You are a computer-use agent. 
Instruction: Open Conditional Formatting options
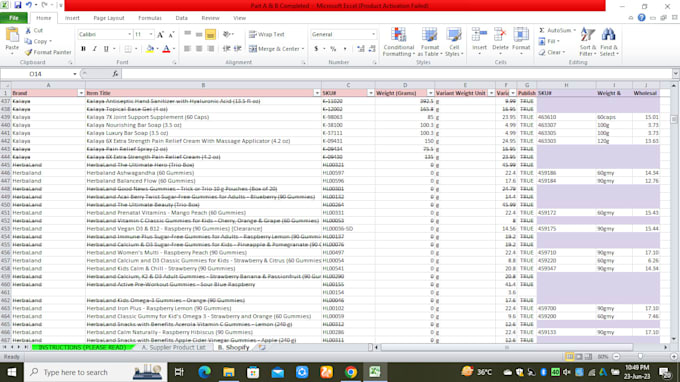(x=398, y=42)
